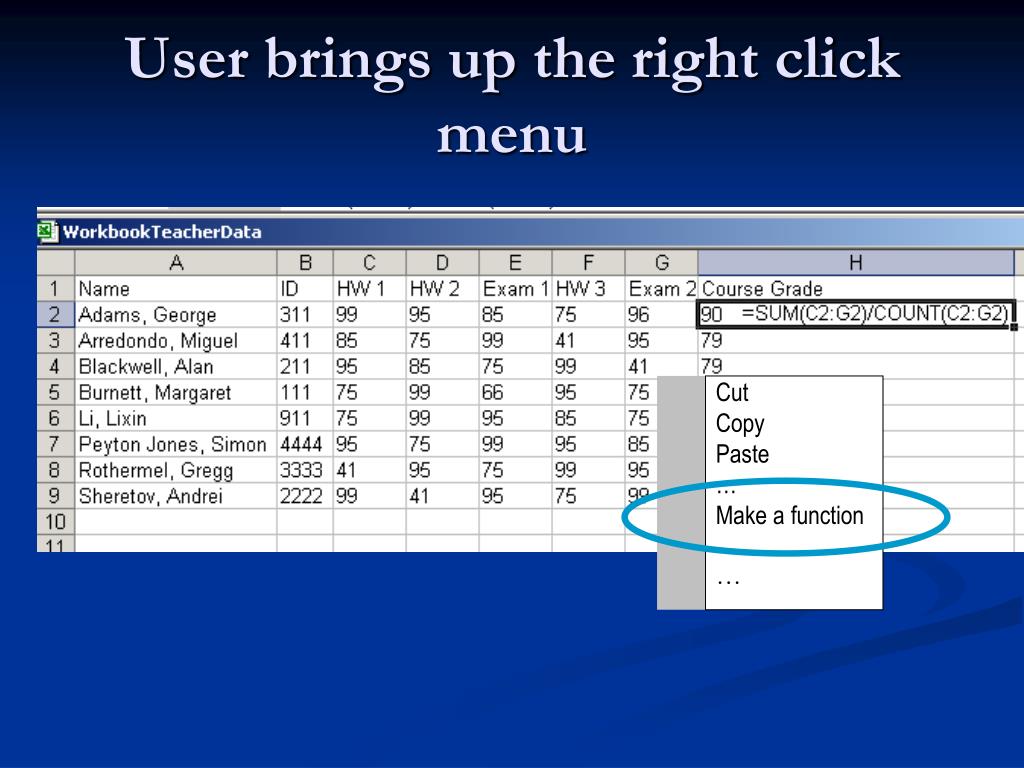Select column G header
The image size is (1024, 768).
point(662,263)
